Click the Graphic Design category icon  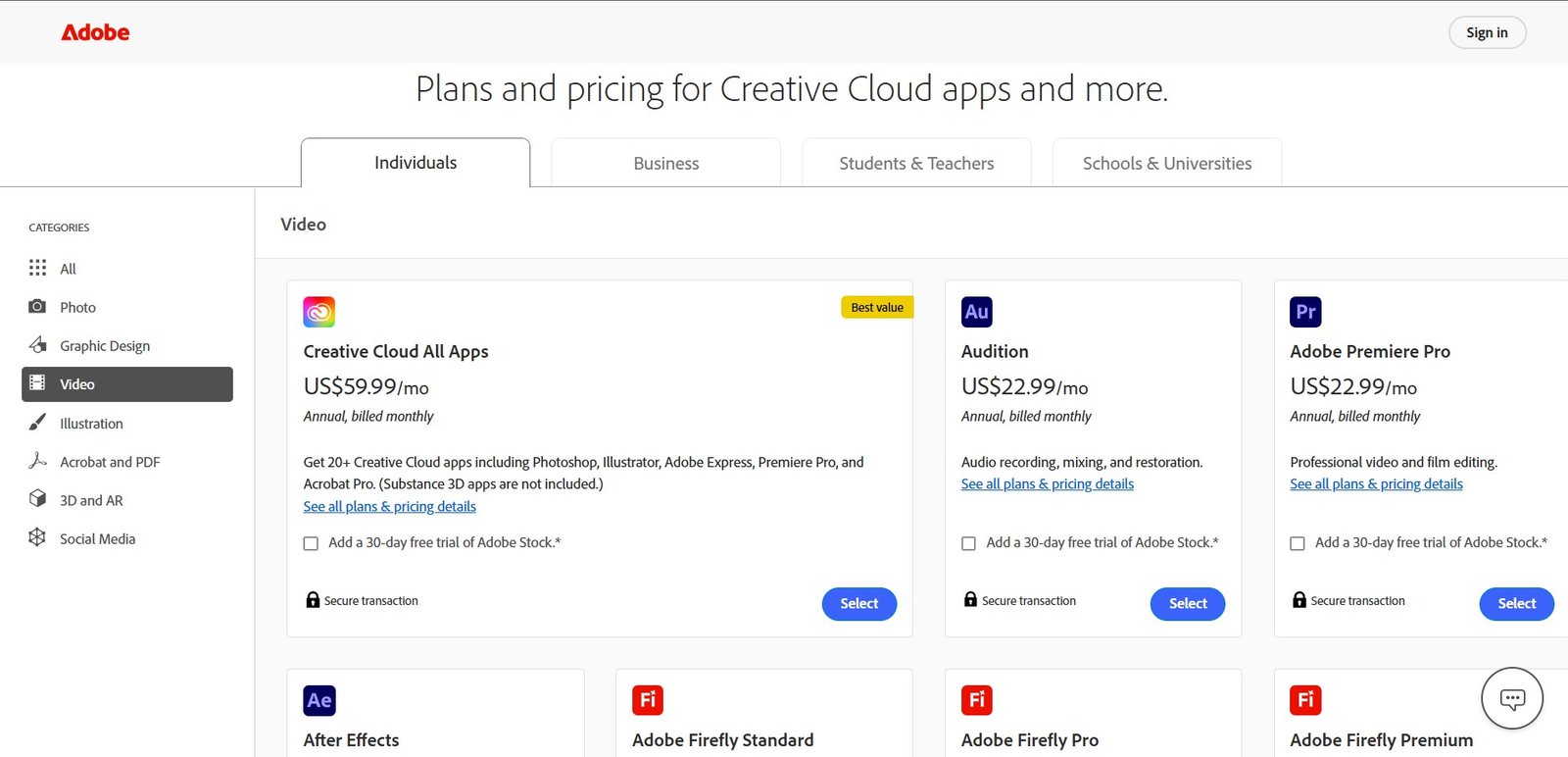point(37,344)
